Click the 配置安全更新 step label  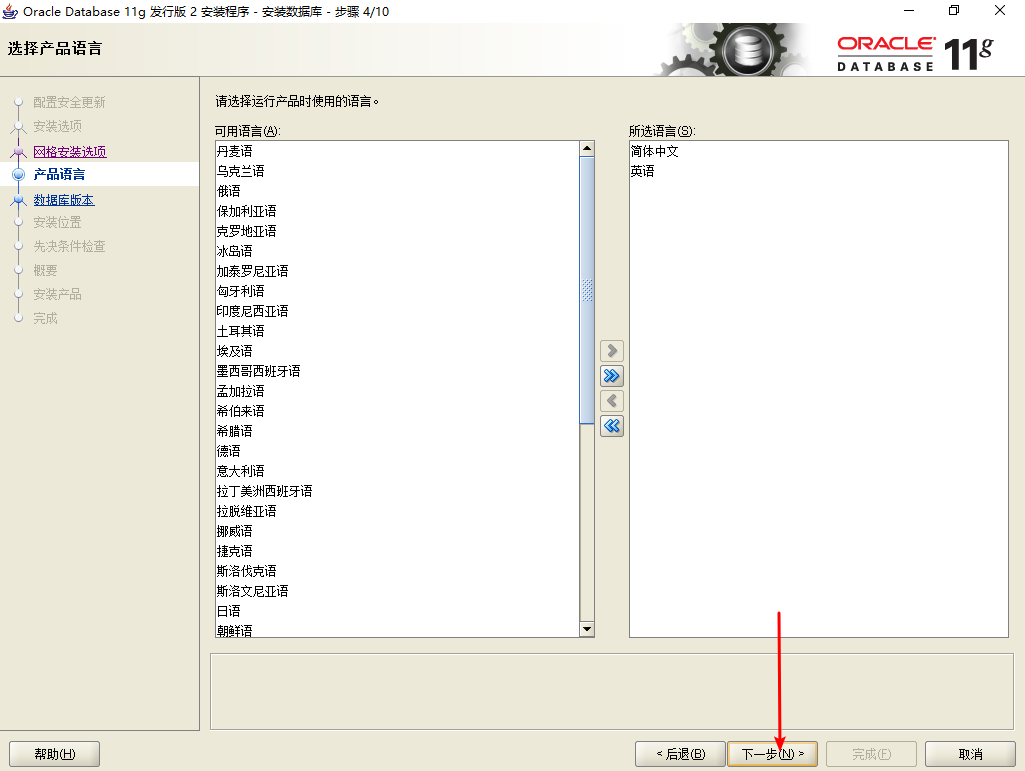69,103
